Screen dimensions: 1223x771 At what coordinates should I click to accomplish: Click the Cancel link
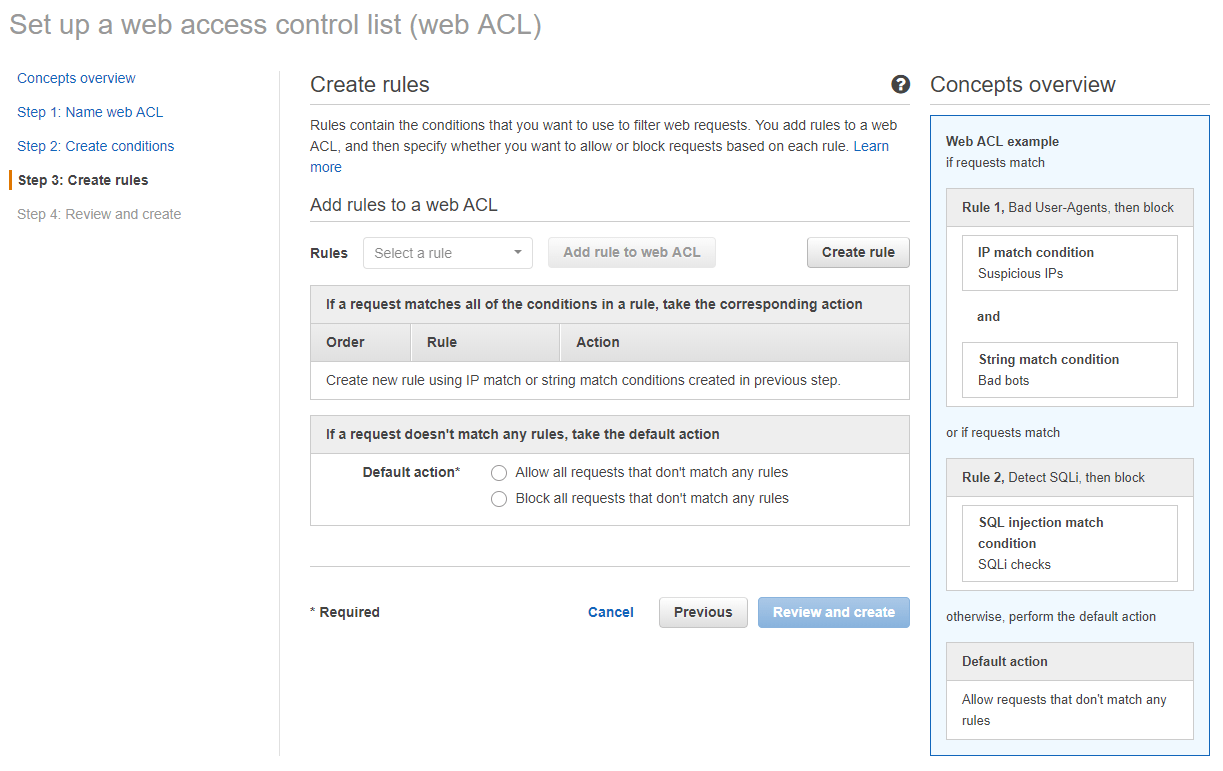(610, 612)
